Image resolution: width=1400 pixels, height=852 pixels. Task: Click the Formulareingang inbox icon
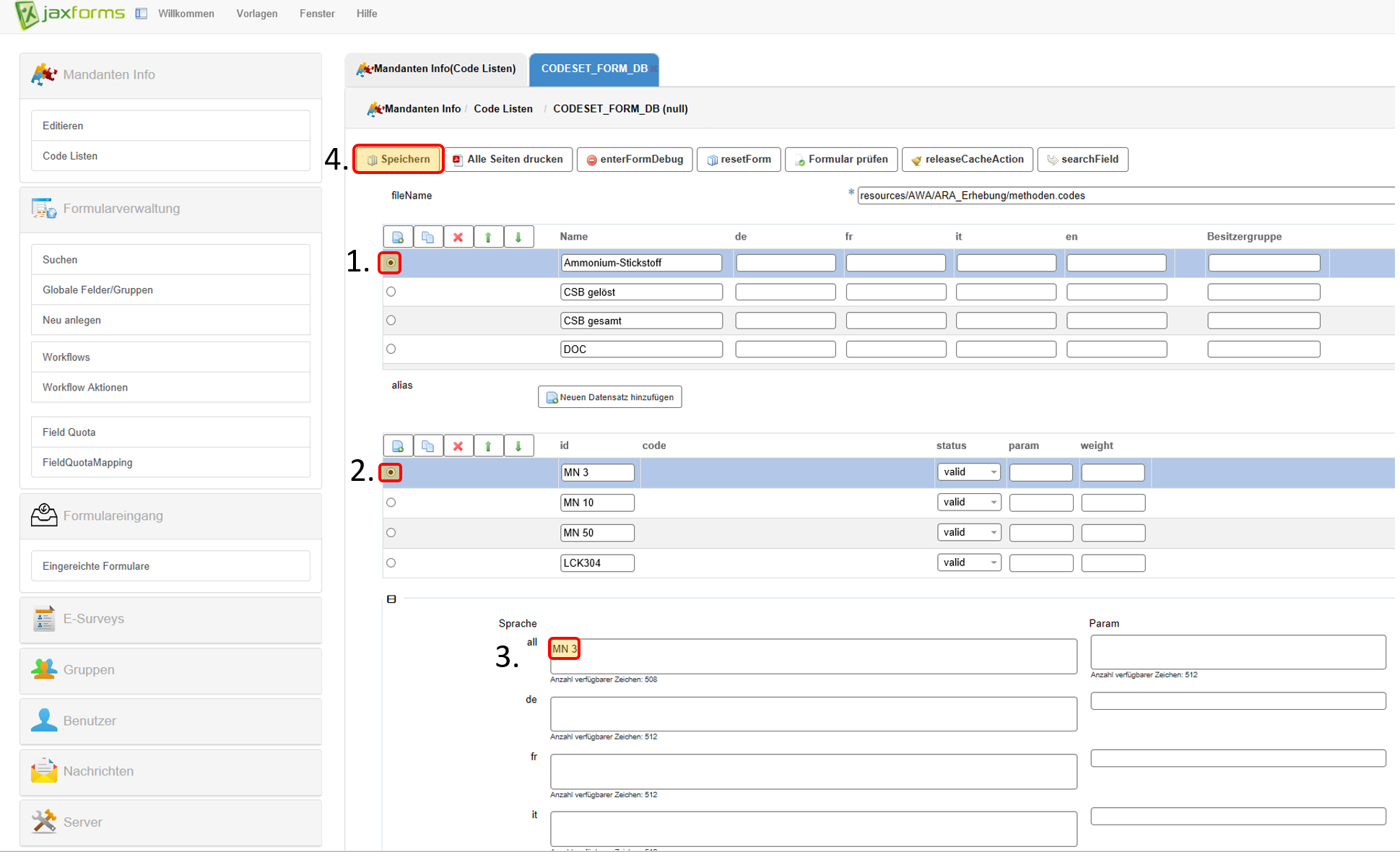click(x=43, y=515)
